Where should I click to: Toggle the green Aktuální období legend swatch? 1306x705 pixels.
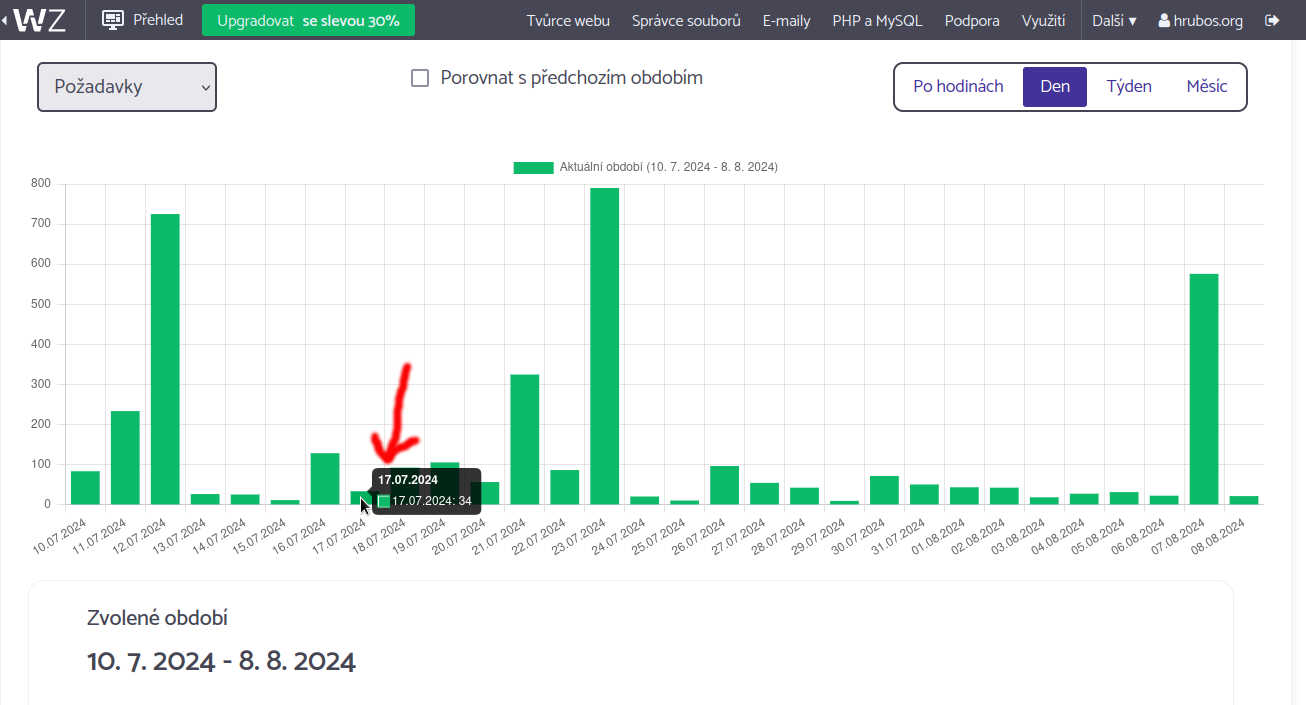click(x=533, y=167)
